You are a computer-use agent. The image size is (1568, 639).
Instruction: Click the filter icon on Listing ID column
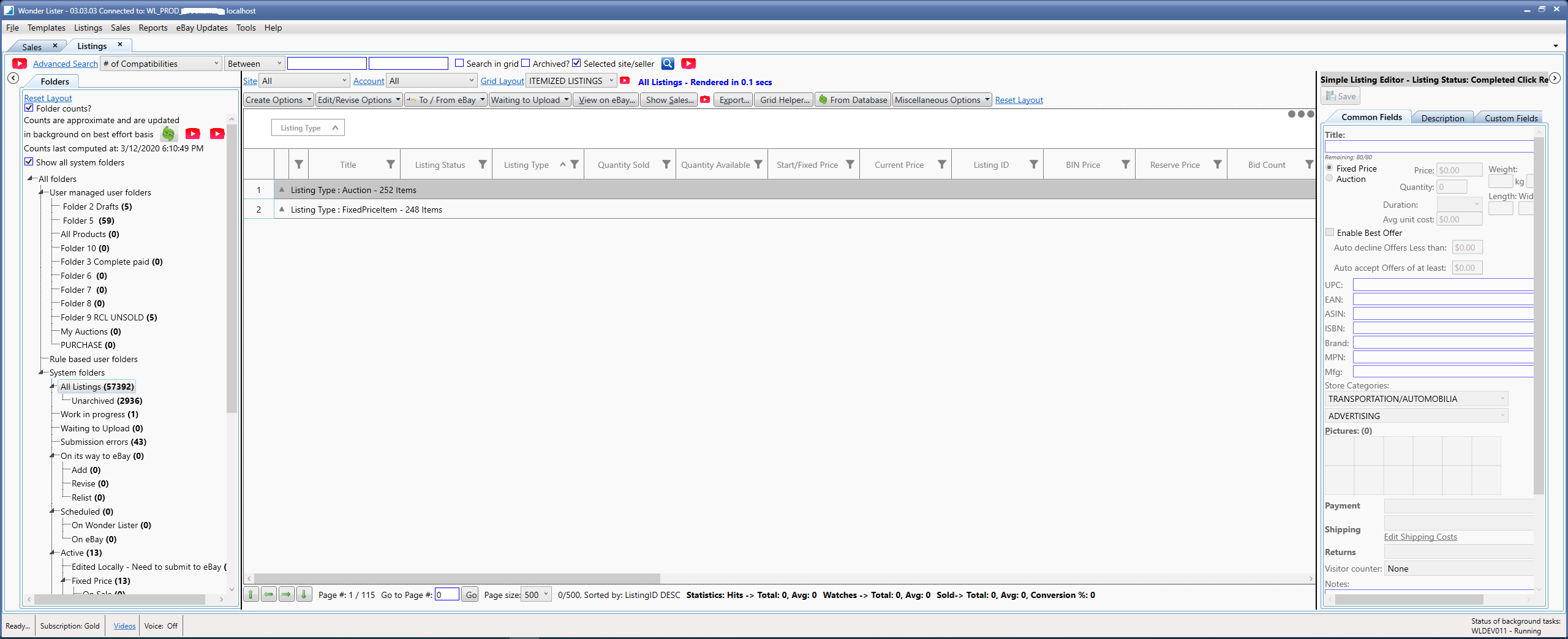[1034, 164]
